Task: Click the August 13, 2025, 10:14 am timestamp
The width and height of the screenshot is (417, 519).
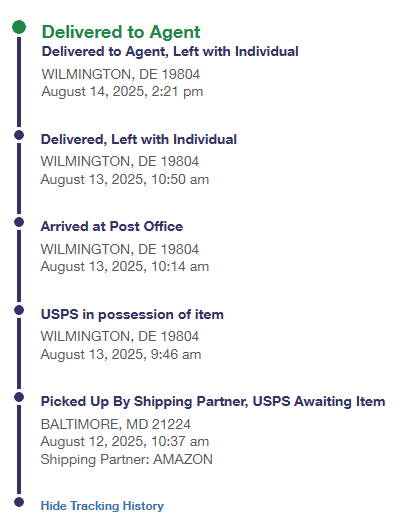Action: pos(125,266)
